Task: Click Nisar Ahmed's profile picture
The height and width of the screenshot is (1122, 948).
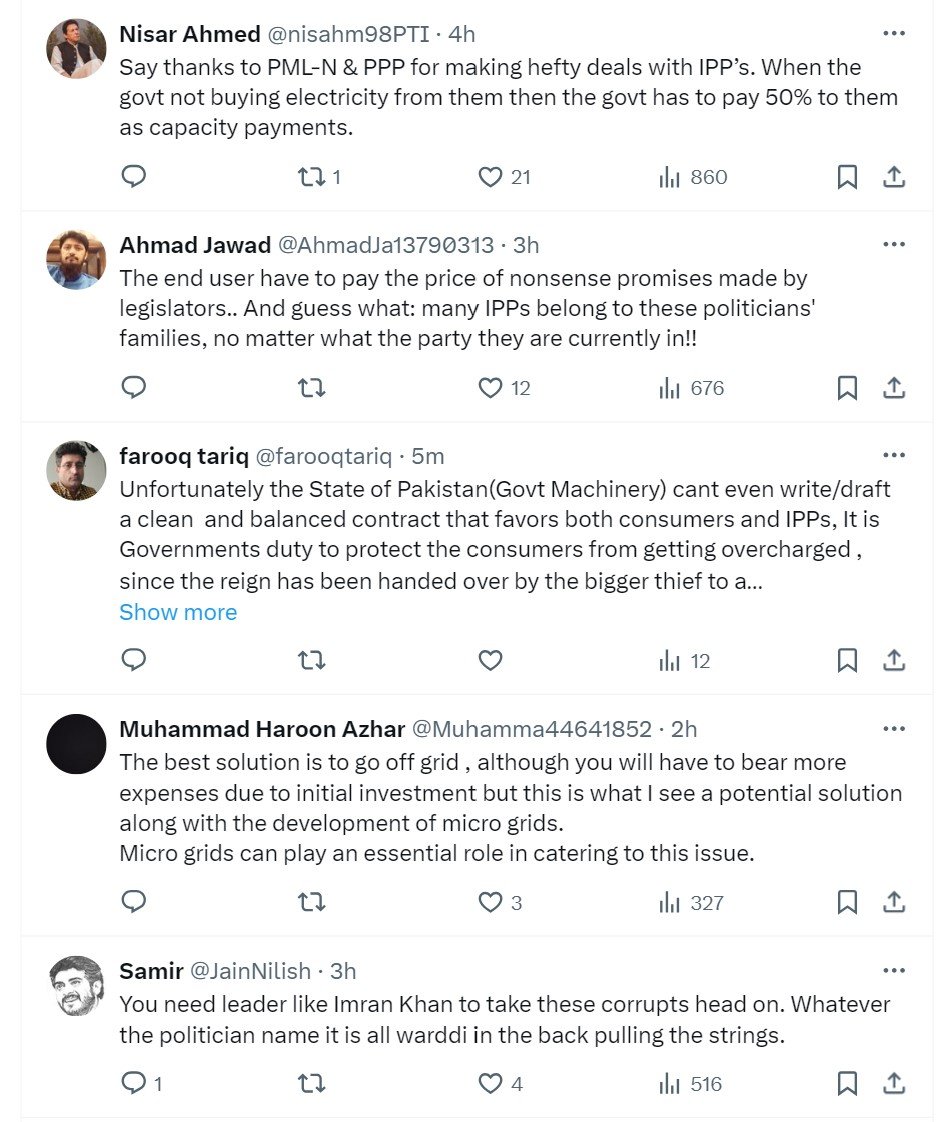Action: coord(76,48)
